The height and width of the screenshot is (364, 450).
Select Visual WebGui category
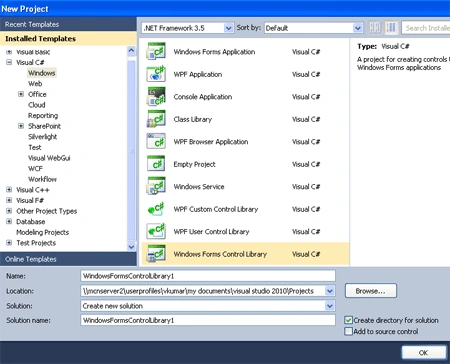pos(49,158)
